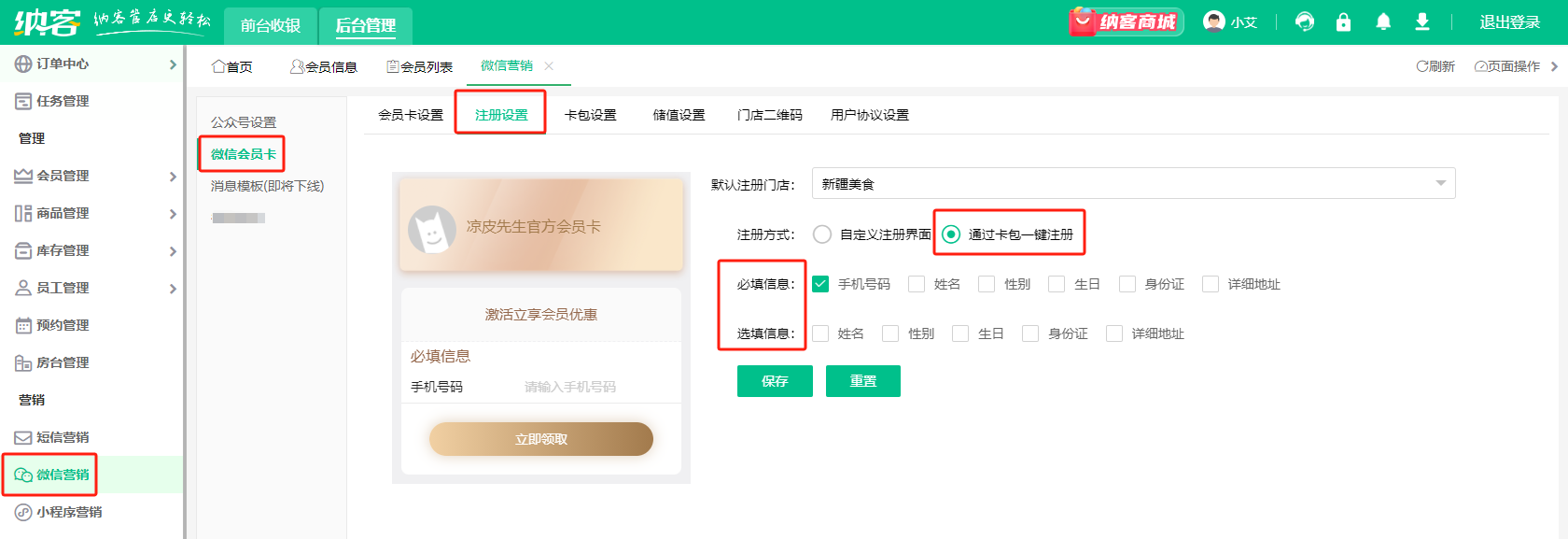Click the 短信营销 envelope icon
The image size is (1568, 539).
23,437
